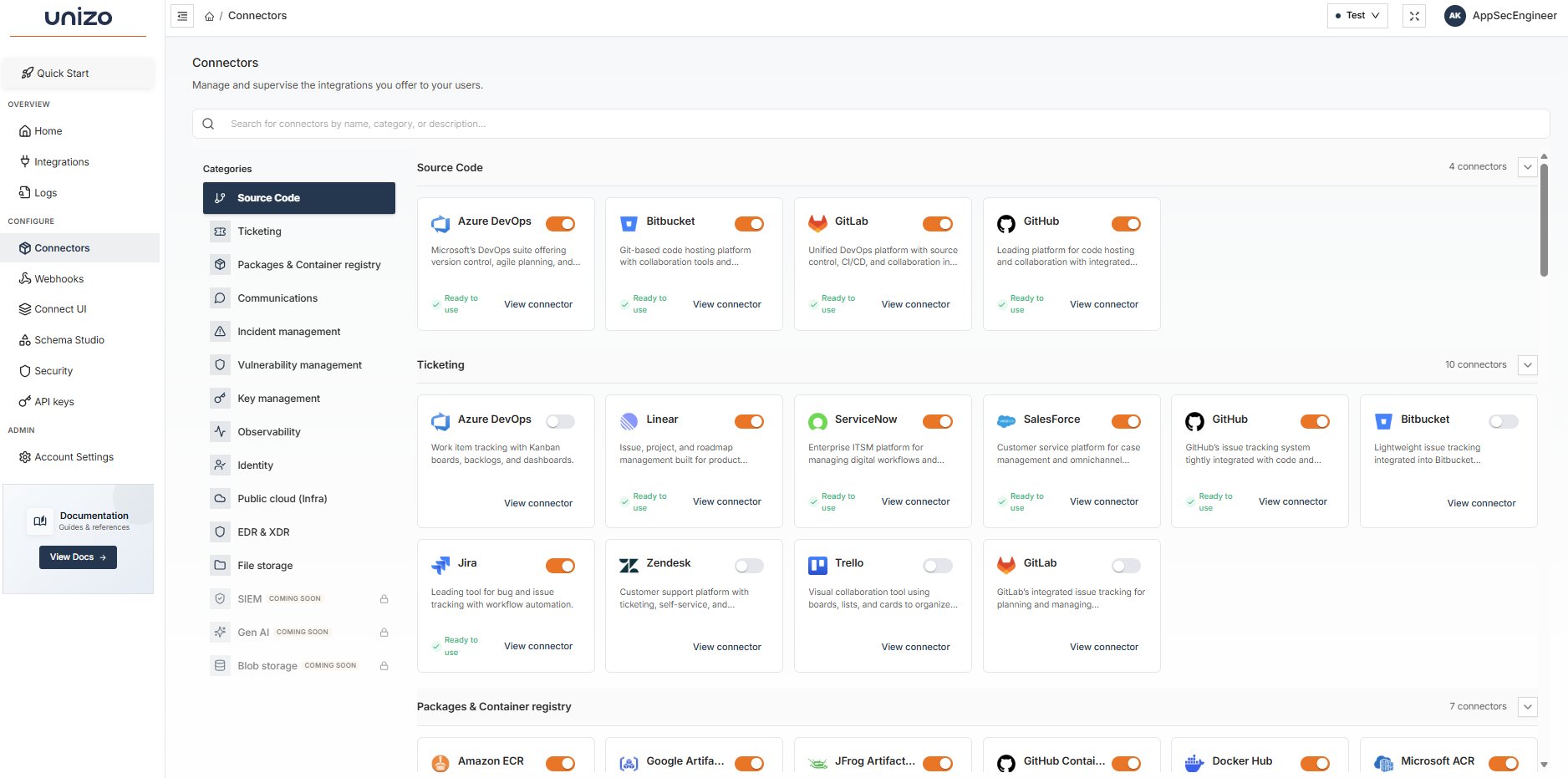Viewport: 1568px width, 778px height.
Task: View connector for GitHub in Source Code
Action: tap(1103, 304)
